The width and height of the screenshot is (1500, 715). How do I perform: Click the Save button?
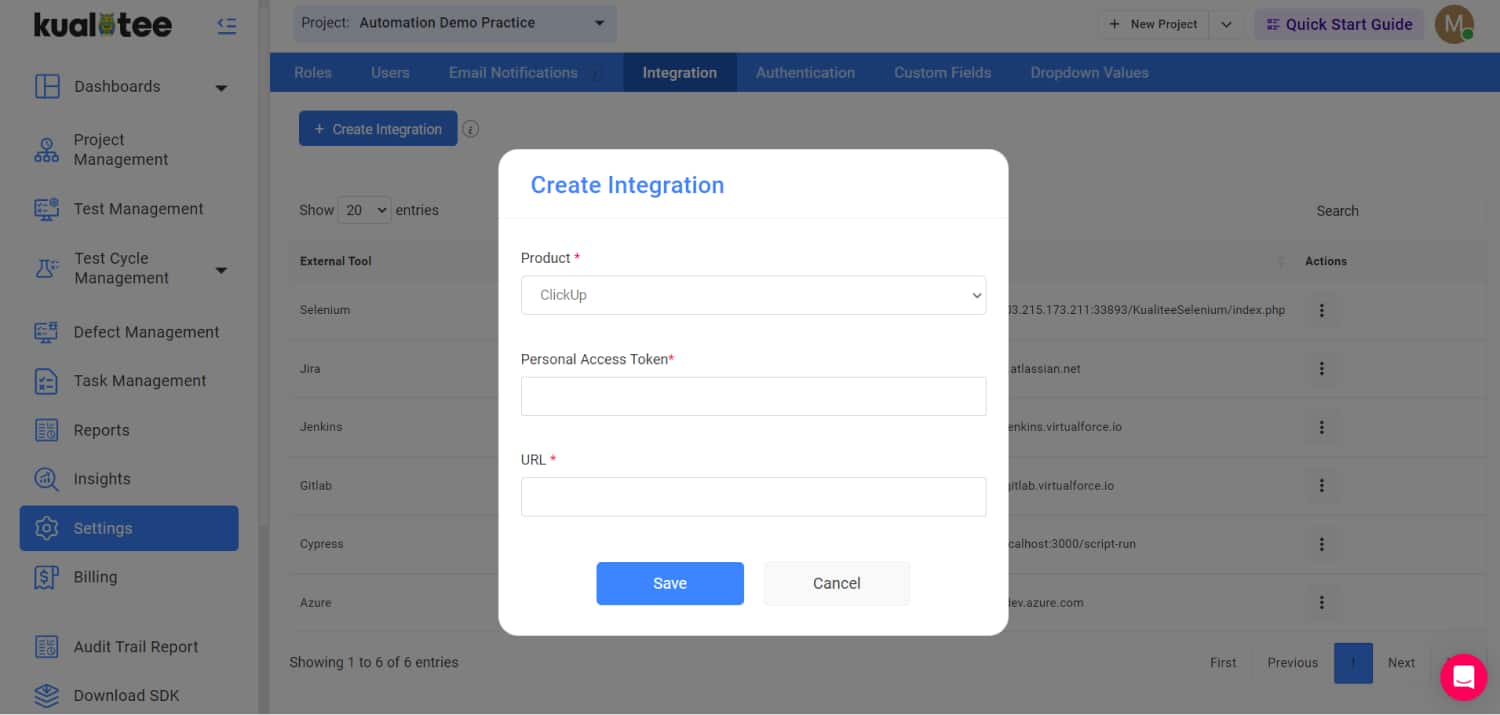click(x=669, y=583)
